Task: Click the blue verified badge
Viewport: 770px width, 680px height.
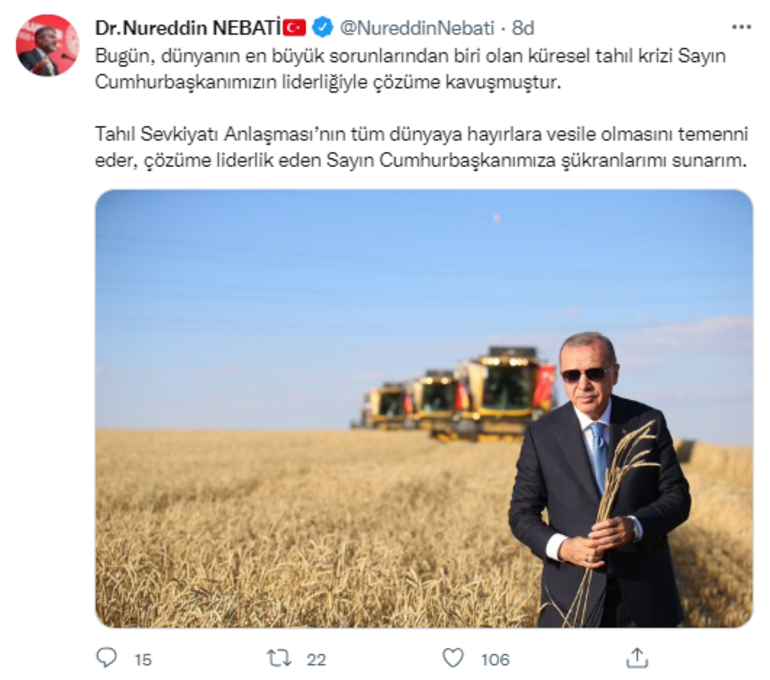Action: click(322, 27)
